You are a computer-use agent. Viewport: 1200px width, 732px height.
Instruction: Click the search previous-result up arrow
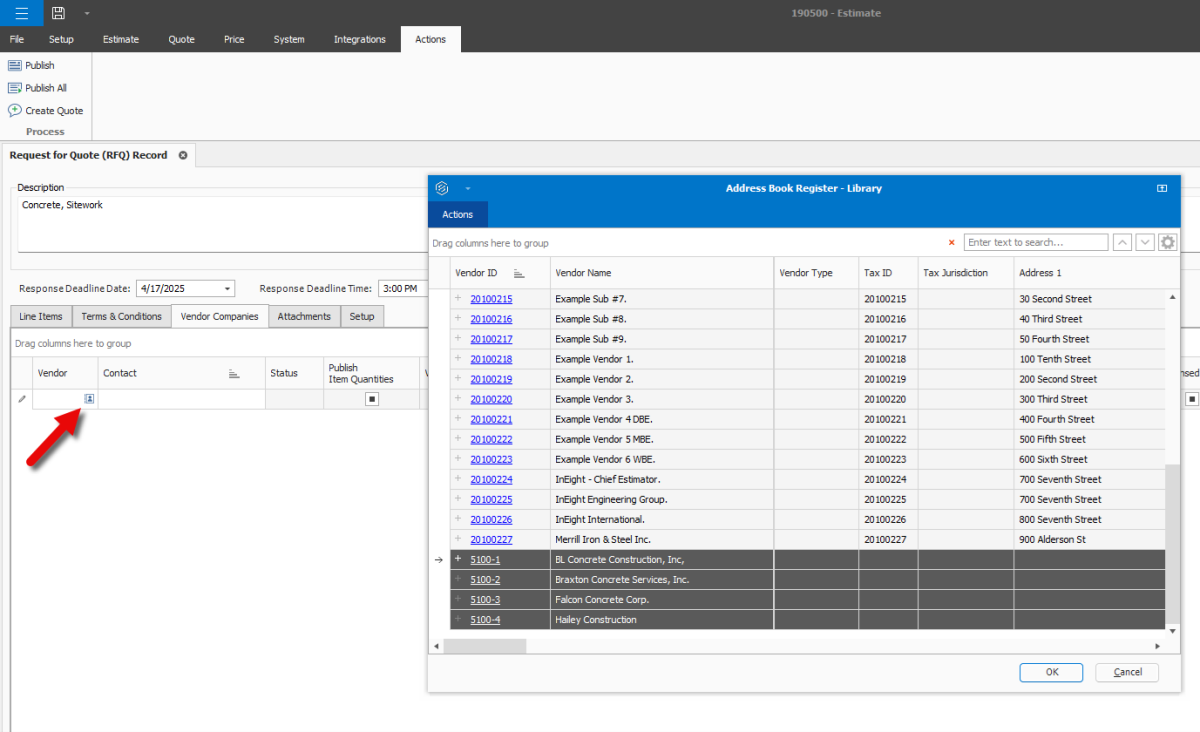(1123, 243)
